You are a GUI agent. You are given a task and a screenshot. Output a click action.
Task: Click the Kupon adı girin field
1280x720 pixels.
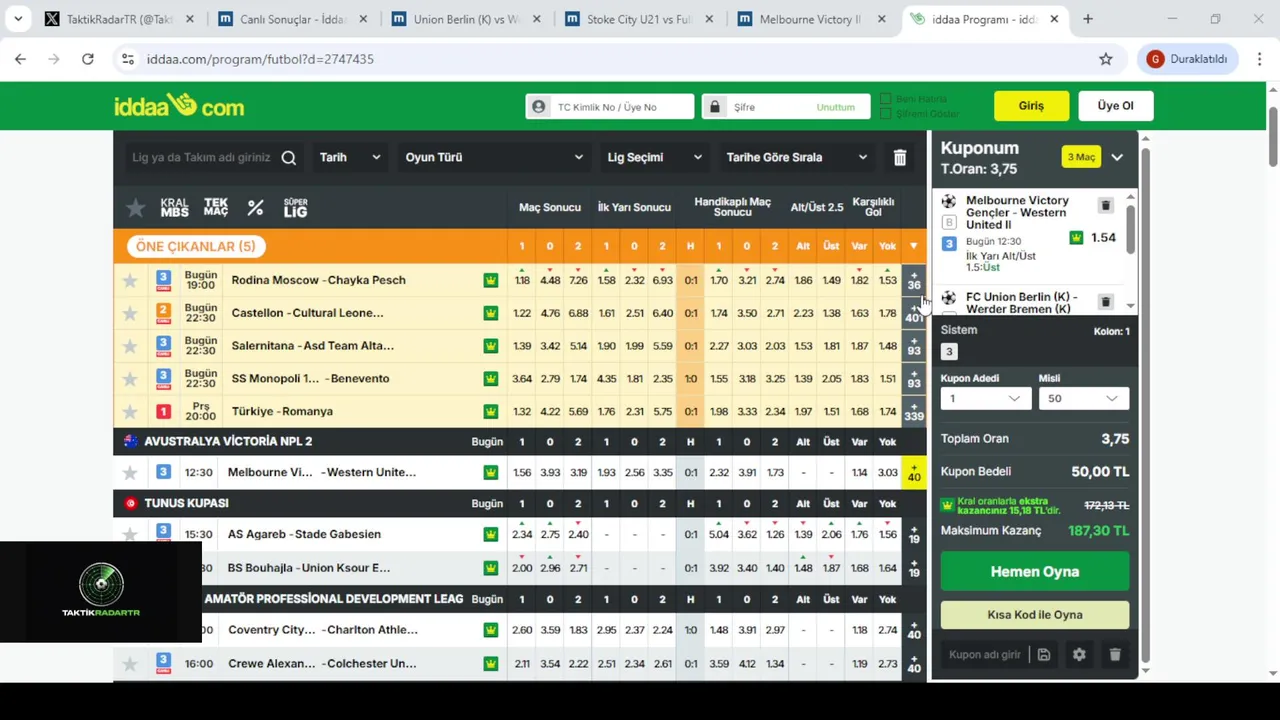(984, 654)
